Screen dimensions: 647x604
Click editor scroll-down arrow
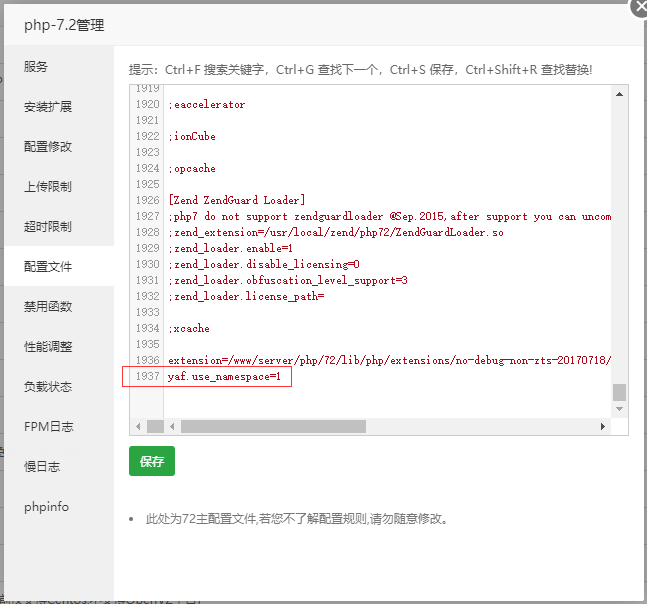pos(619,409)
